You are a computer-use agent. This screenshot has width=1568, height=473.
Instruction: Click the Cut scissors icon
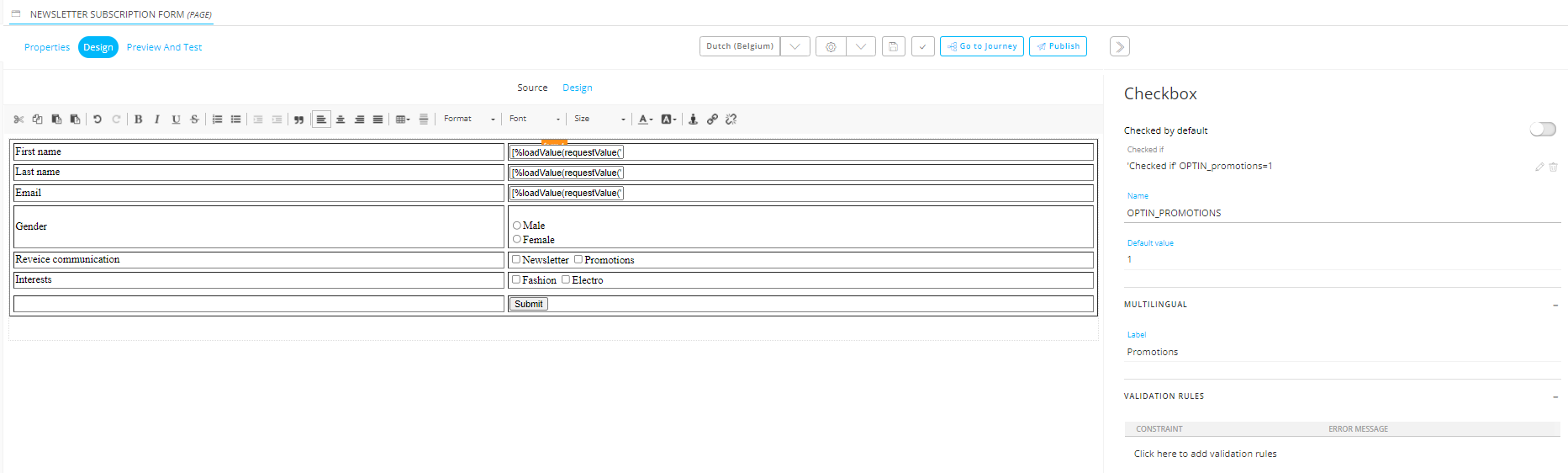(18, 120)
